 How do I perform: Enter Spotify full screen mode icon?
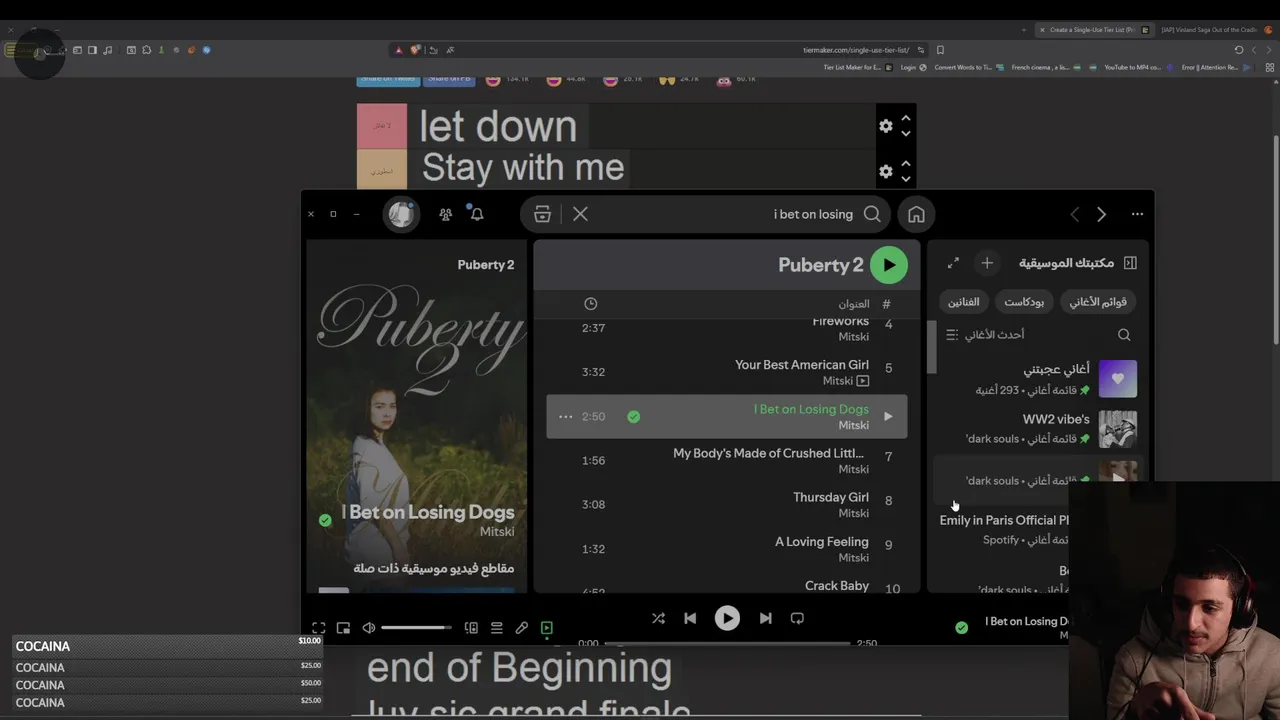318,628
